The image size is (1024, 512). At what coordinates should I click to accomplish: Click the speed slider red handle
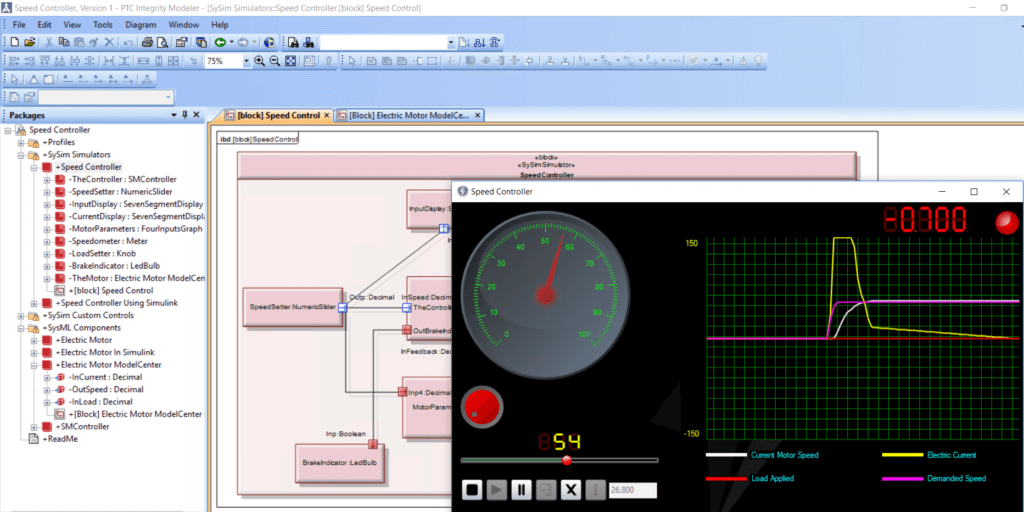[567, 460]
